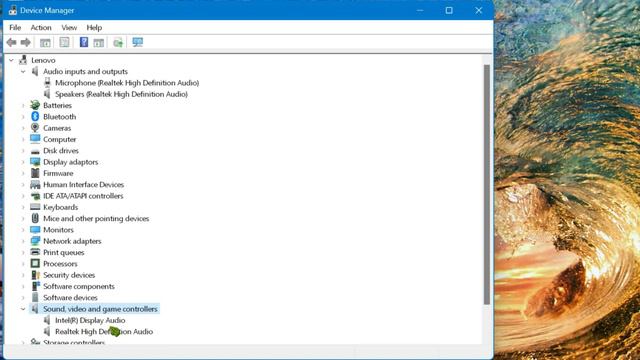The image size is (640, 360).
Task: Expand the Keyboards node arrow
Action: [x=23, y=207]
